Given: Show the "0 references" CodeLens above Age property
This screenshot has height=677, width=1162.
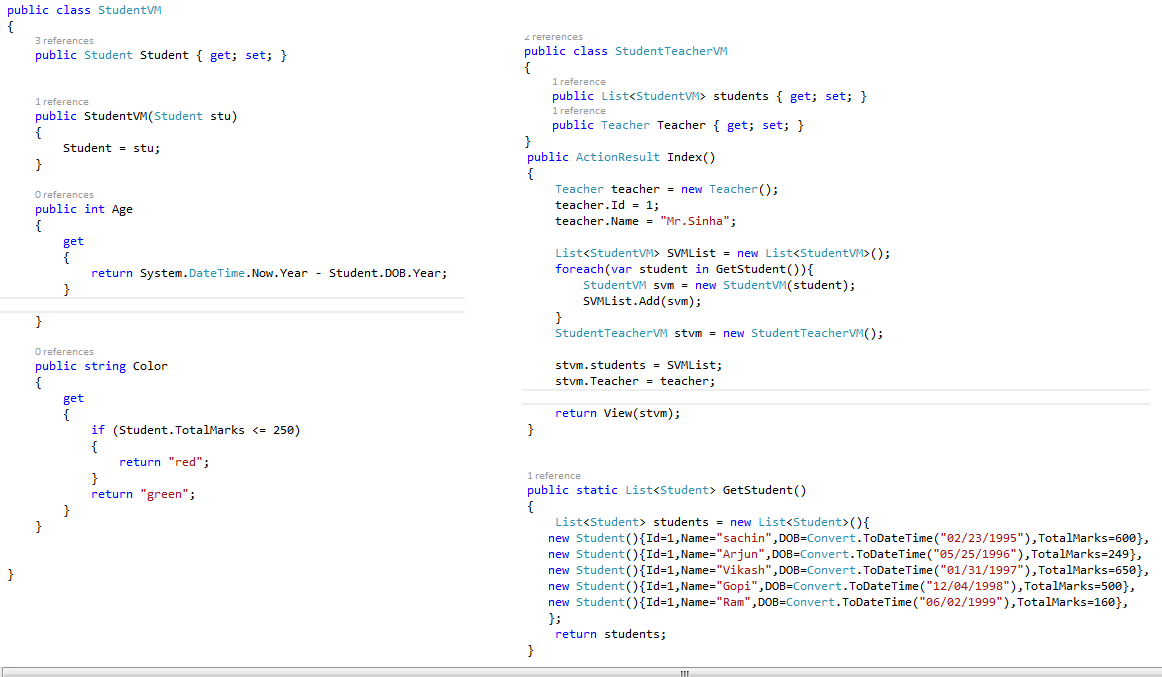Looking at the screenshot, I should (x=64, y=195).
